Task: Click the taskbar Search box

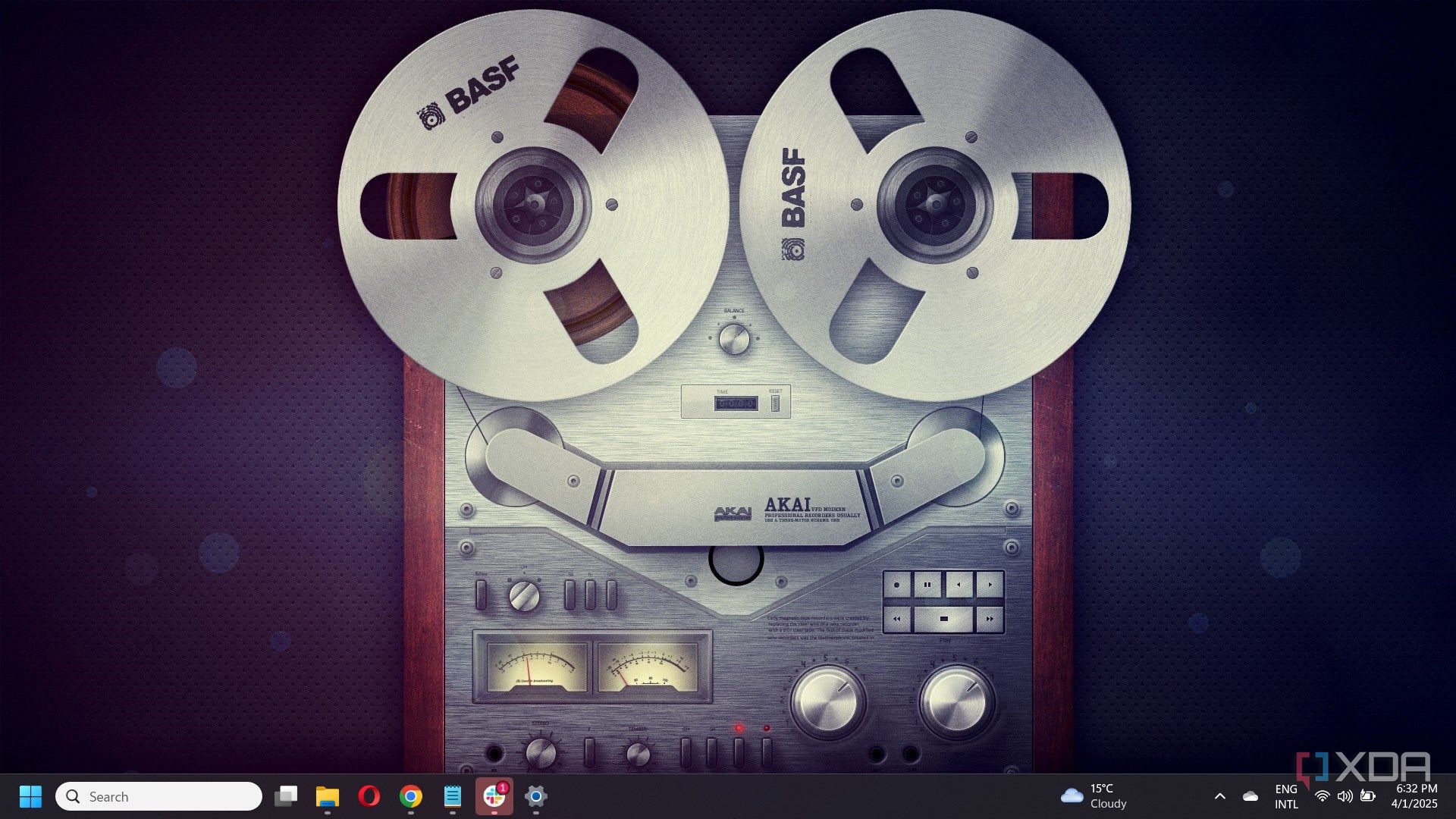Action: point(158,796)
